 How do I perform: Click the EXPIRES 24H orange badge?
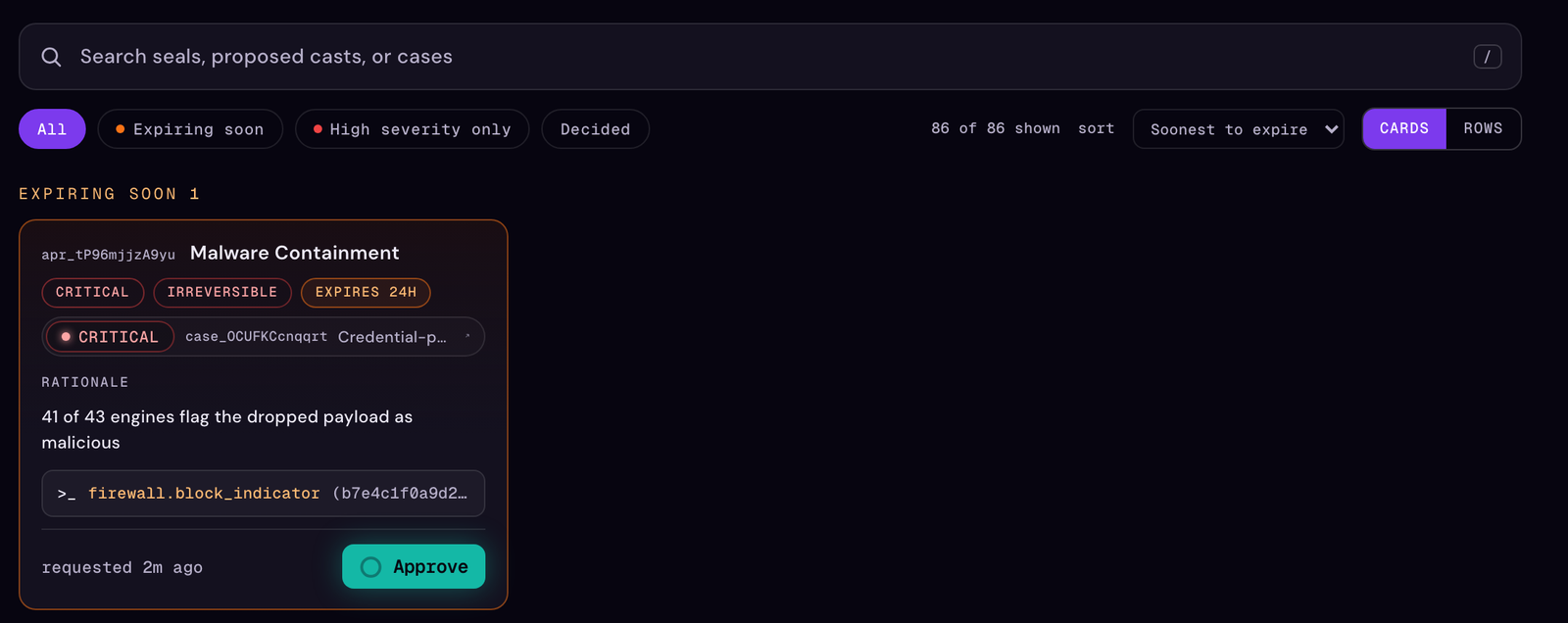366,292
